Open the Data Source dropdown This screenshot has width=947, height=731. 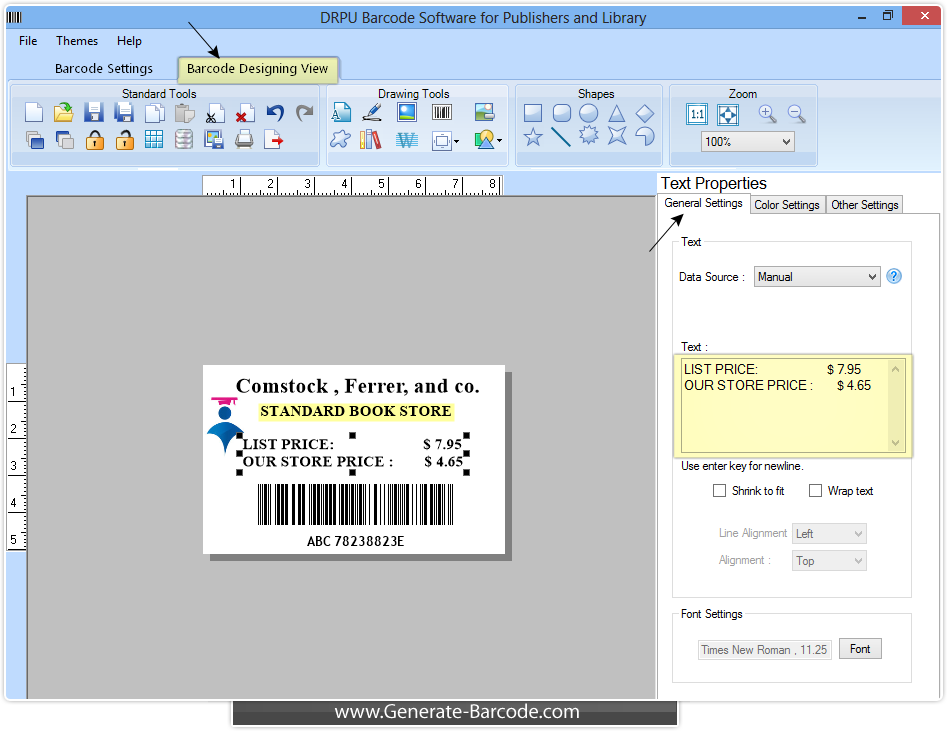(817, 277)
